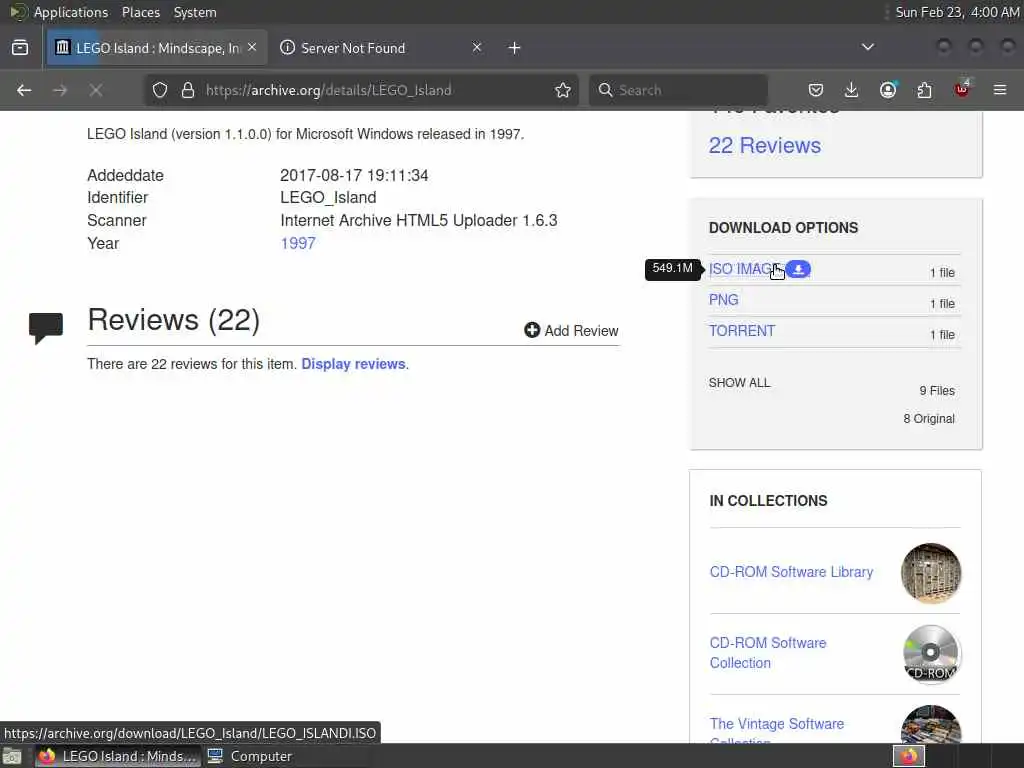1024x768 pixels.
Task: Open the Extensions puzzle icon
Action: 925,90
